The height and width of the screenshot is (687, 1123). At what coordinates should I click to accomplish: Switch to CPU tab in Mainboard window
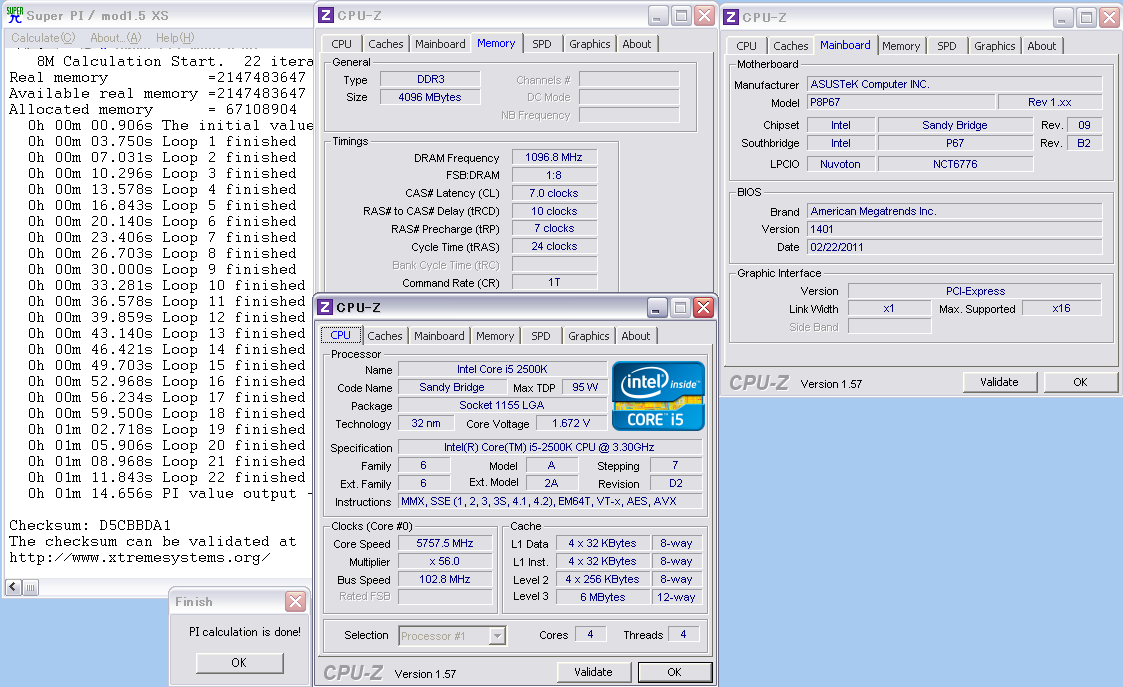(x=746, y=46)
